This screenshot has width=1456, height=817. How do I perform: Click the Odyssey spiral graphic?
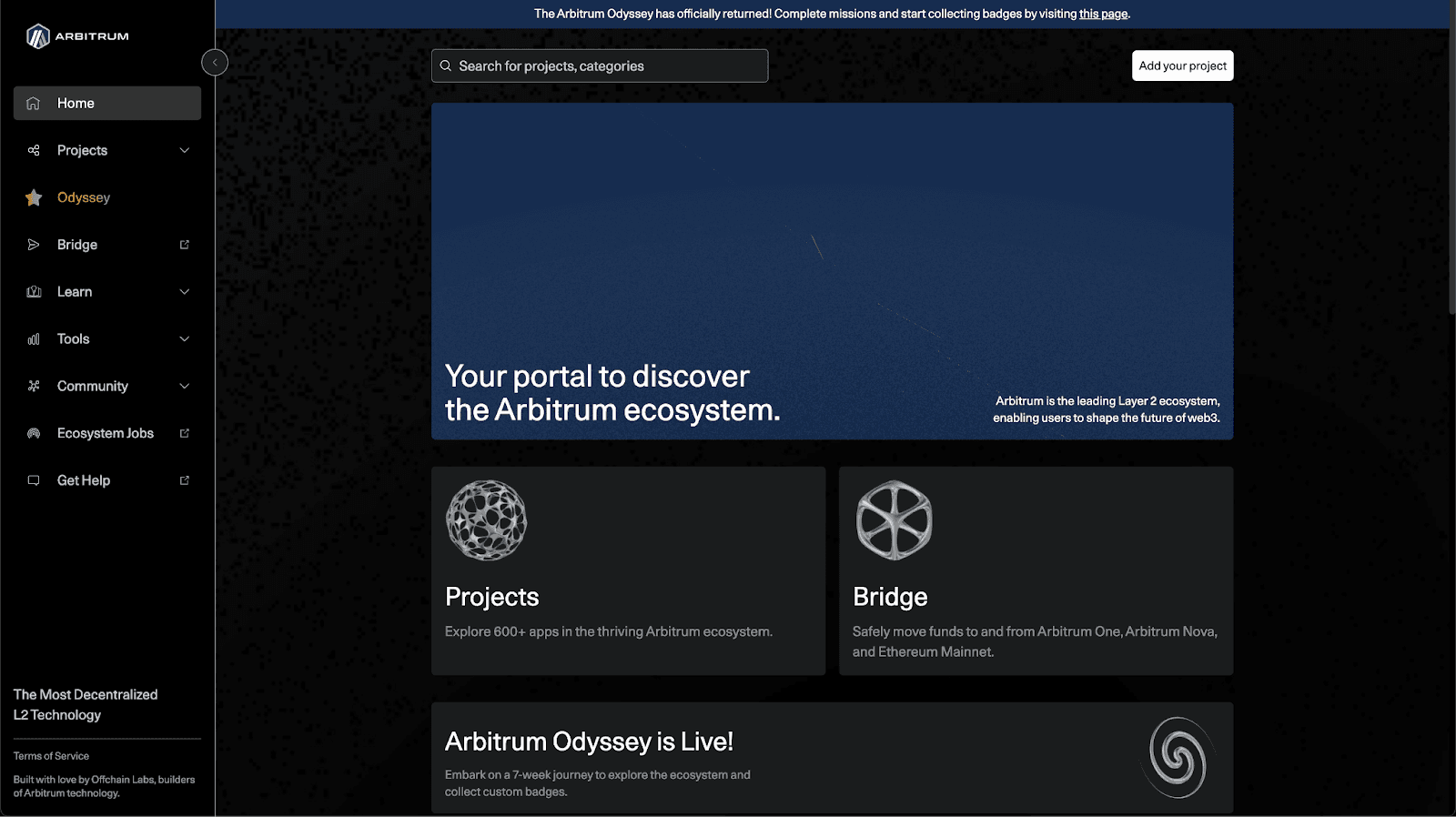click(x=1178, y=758)
